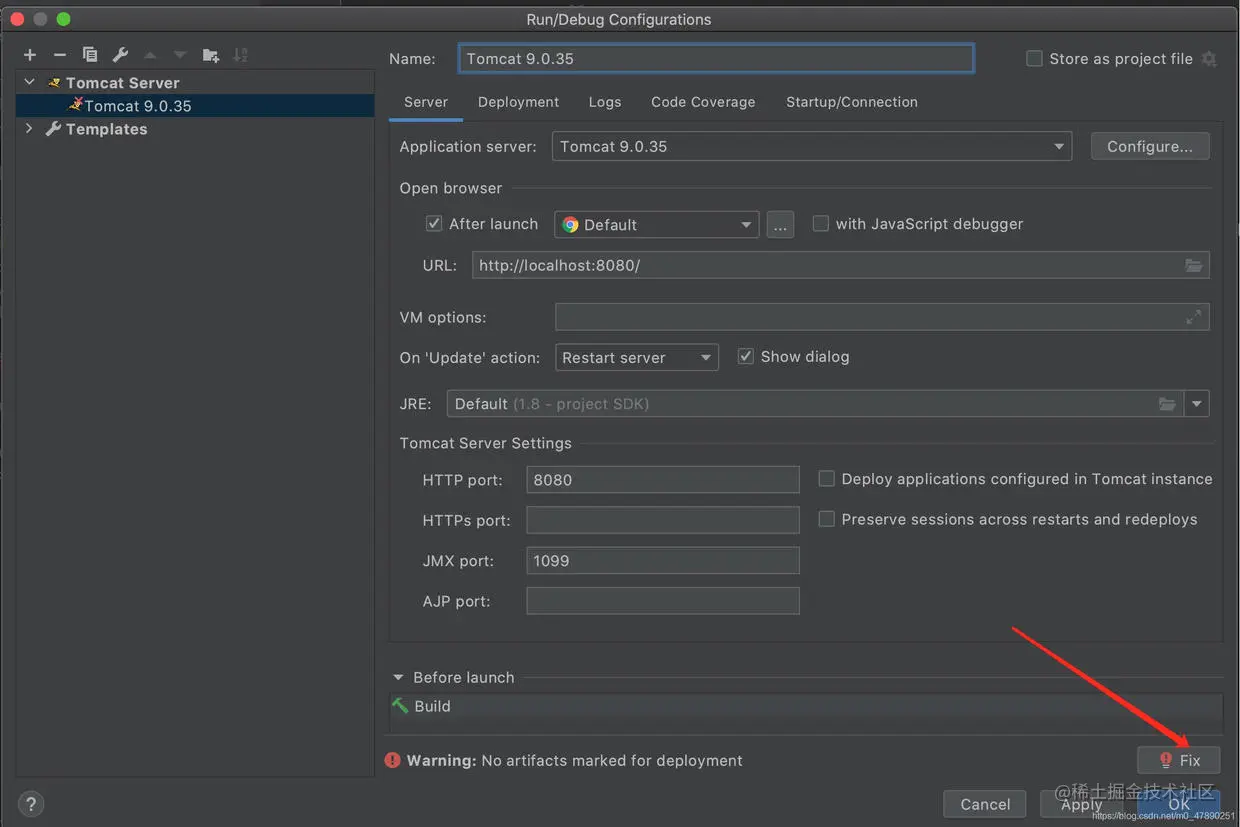1240x827 pixels.
Task: Move configuration up arrow icon
Action: [x=150, y=55]
